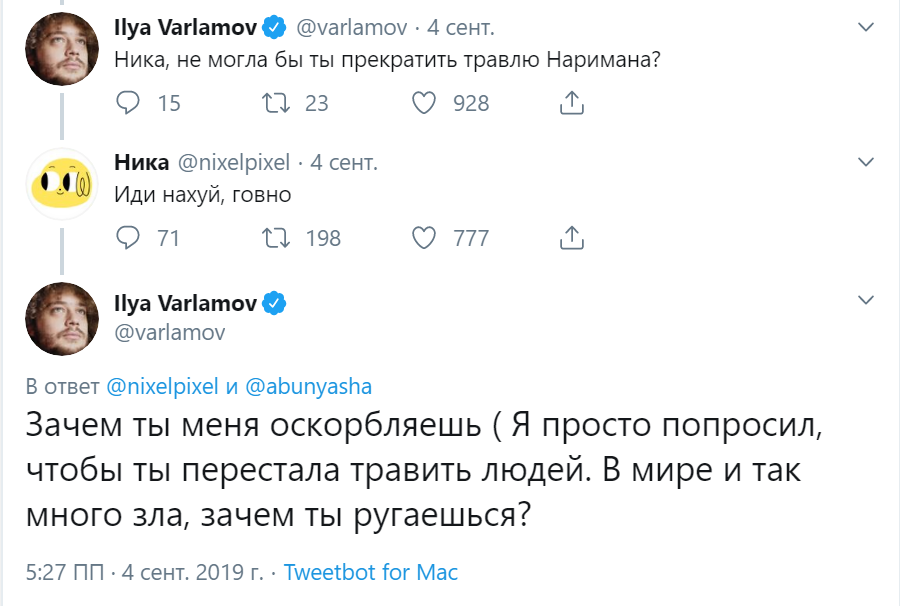Open Ilya Varlamov's avatar on the main tweet
This screenshot has width=900, height=606.
pos(62,319)
